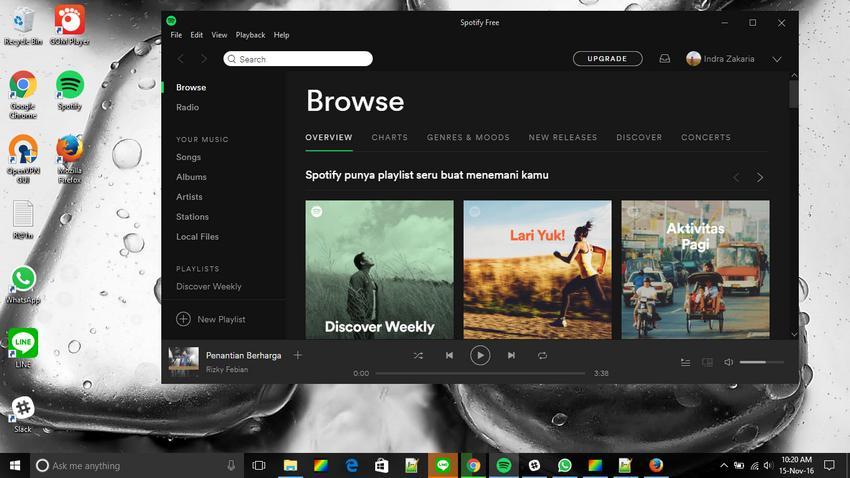
Task: Click the song progress bar
Action: click(480, 373)
